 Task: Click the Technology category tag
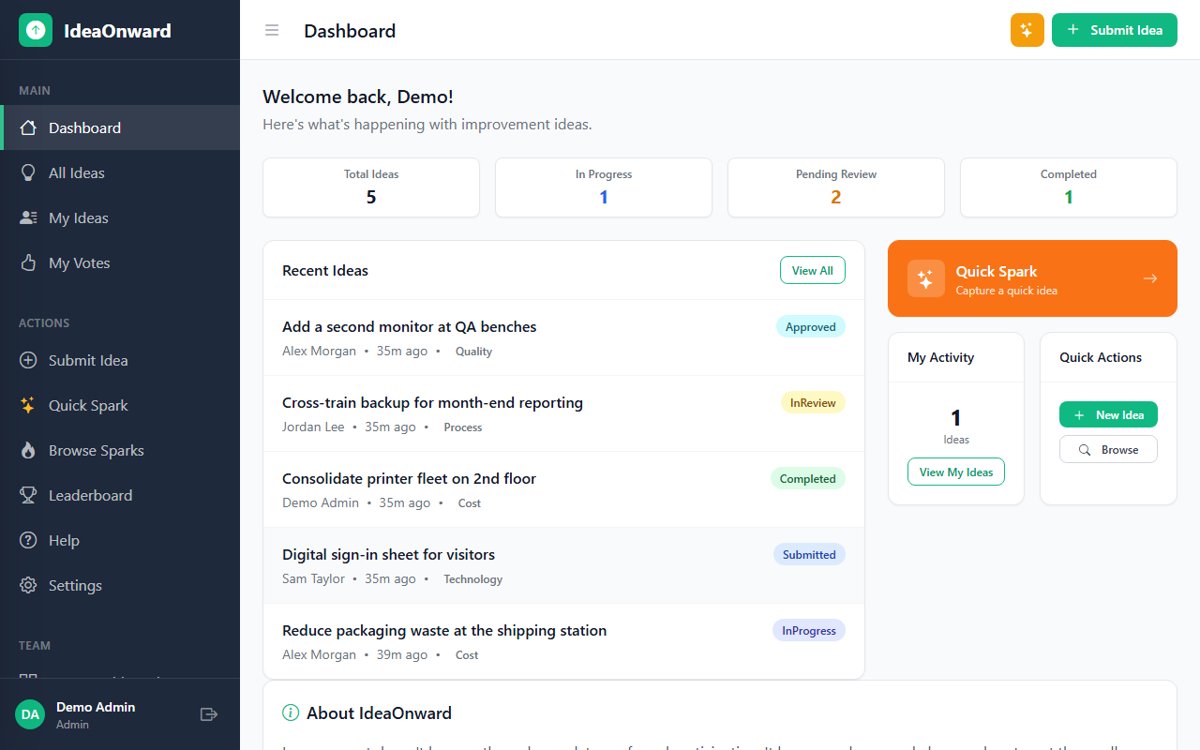click(473, 580)
